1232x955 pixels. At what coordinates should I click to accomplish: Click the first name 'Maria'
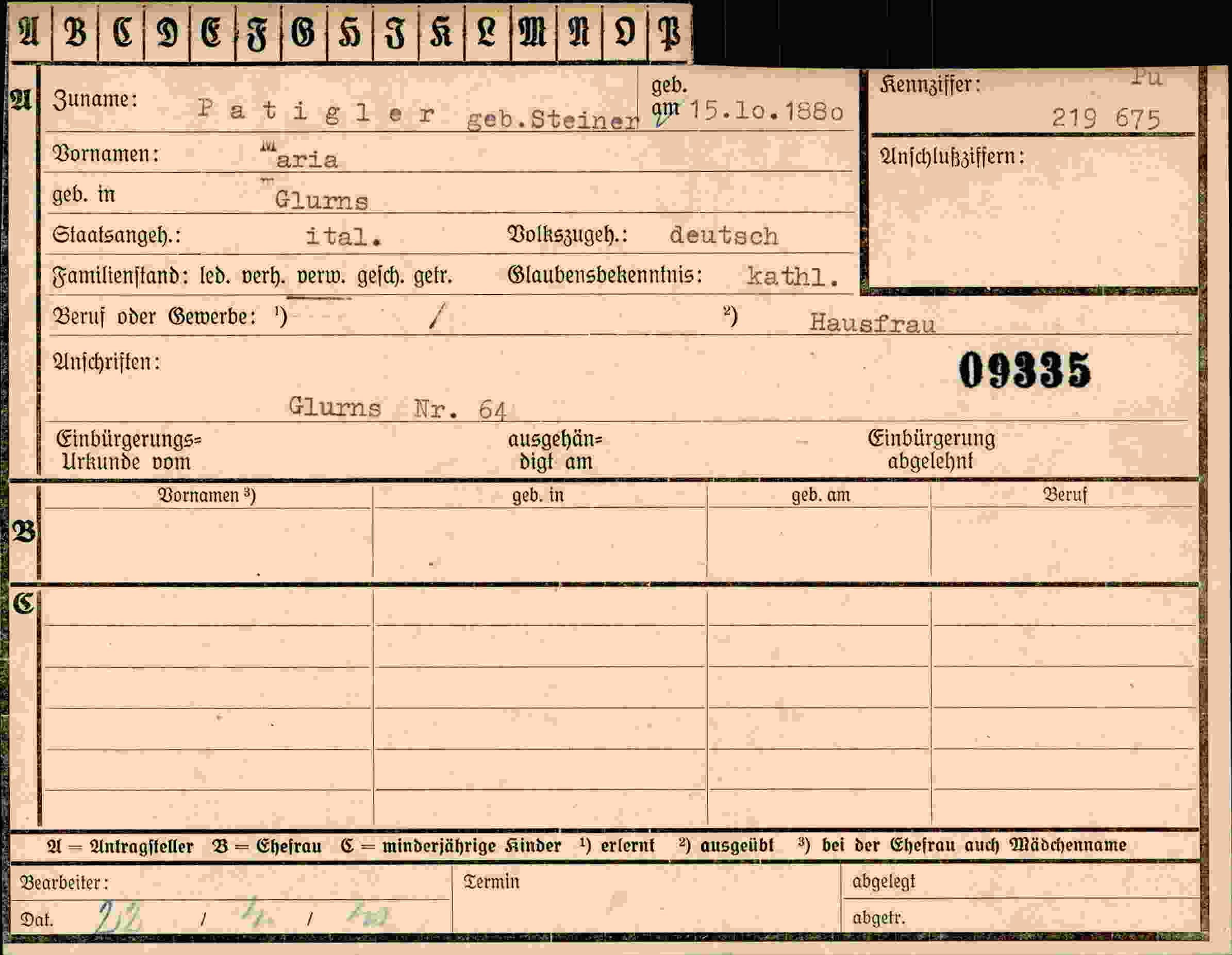coord(299,156)
